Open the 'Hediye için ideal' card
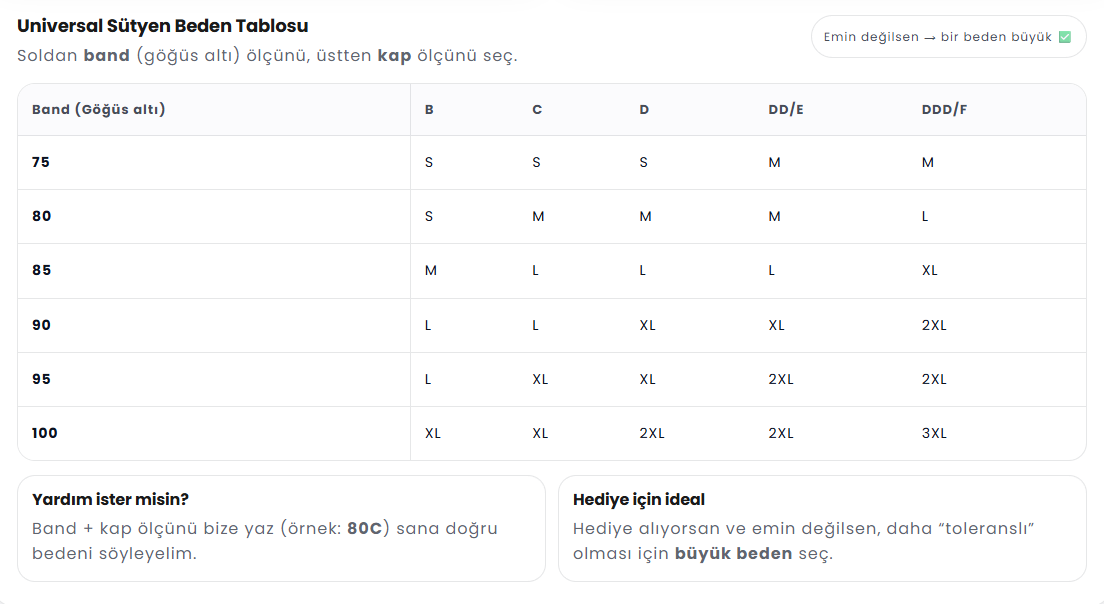The height and width of the screenshot is (604, 1104). pos(822,528)
